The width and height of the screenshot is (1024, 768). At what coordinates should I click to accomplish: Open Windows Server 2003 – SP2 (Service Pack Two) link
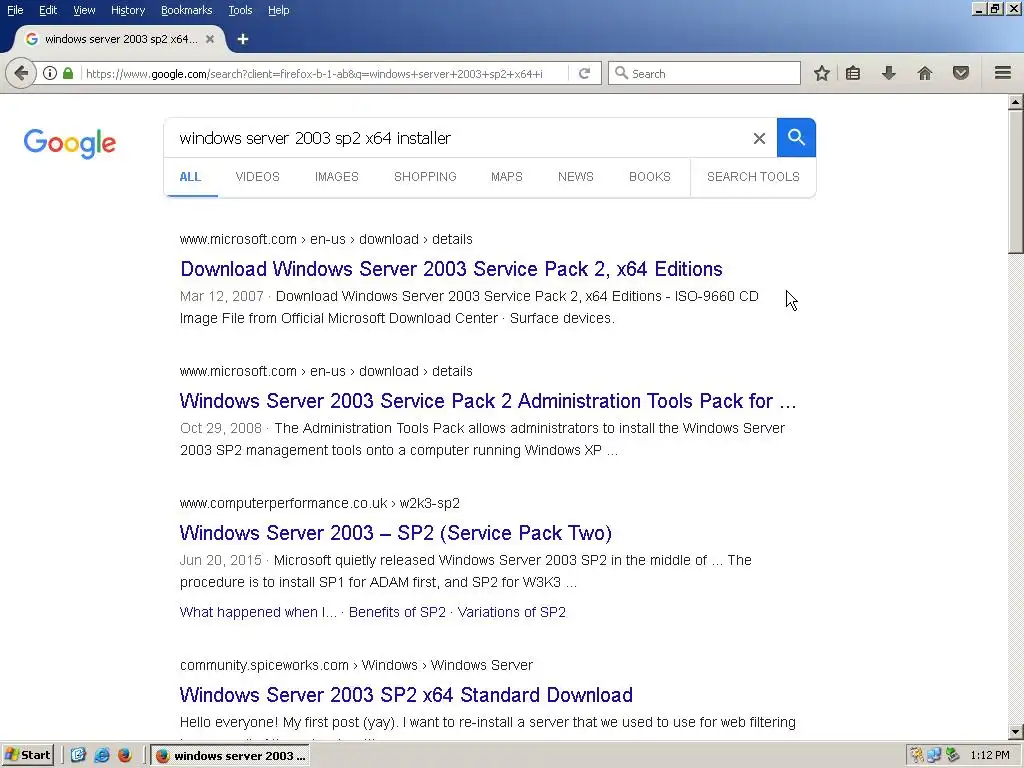click(x=396, y=533)
